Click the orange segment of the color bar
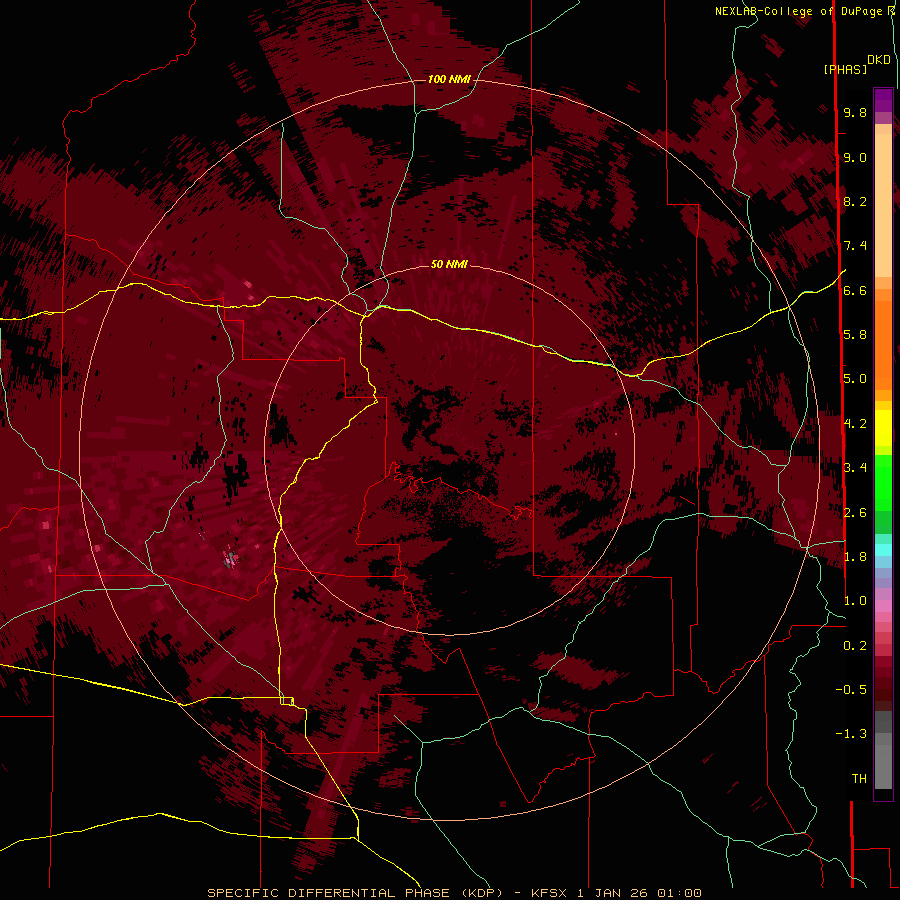This screenshot has width=900, height=900. 883,346
